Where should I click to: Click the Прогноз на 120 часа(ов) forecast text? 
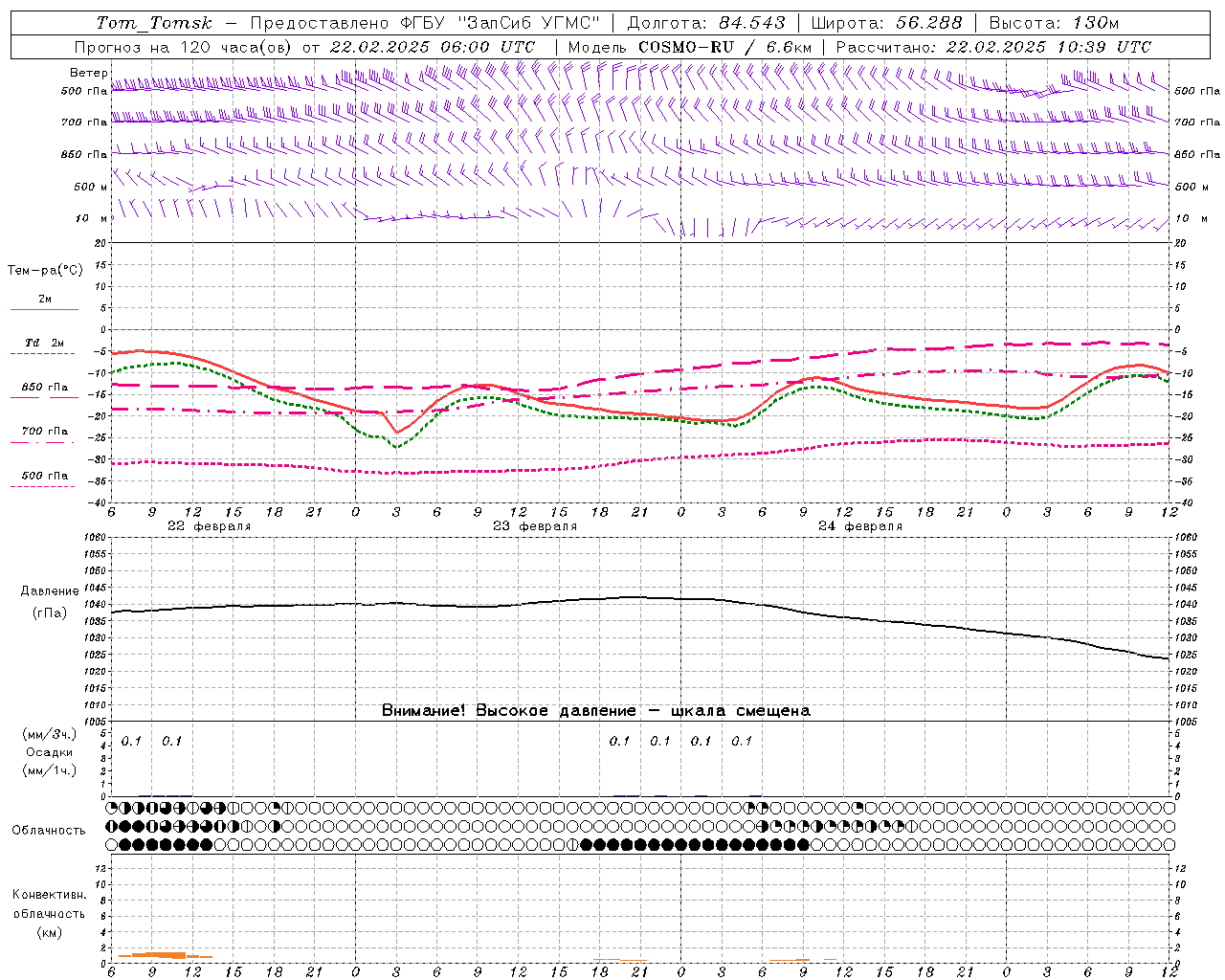[184, 47]
